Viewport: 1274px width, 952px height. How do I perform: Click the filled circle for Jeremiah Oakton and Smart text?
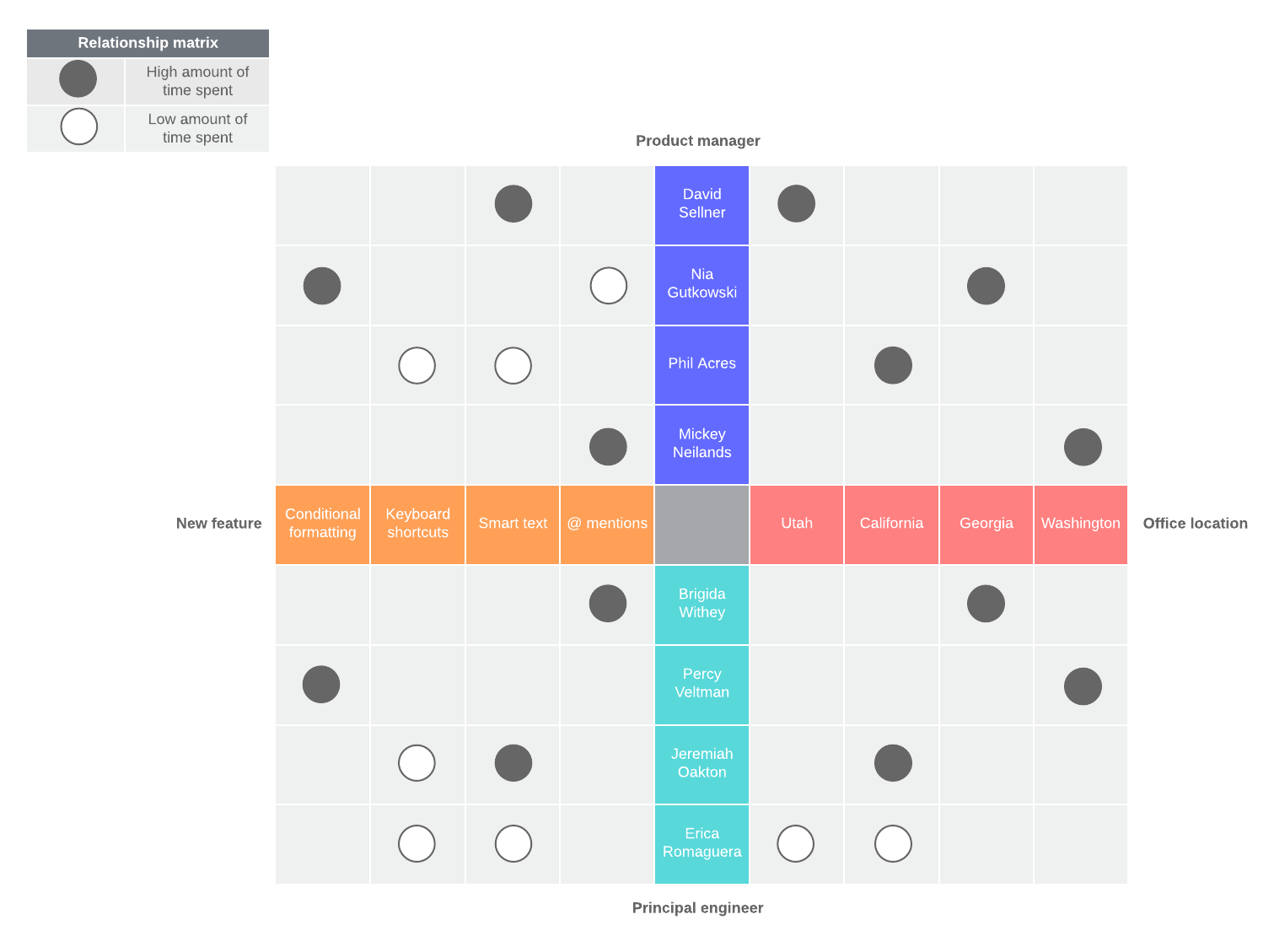click(x=513, y=763)
